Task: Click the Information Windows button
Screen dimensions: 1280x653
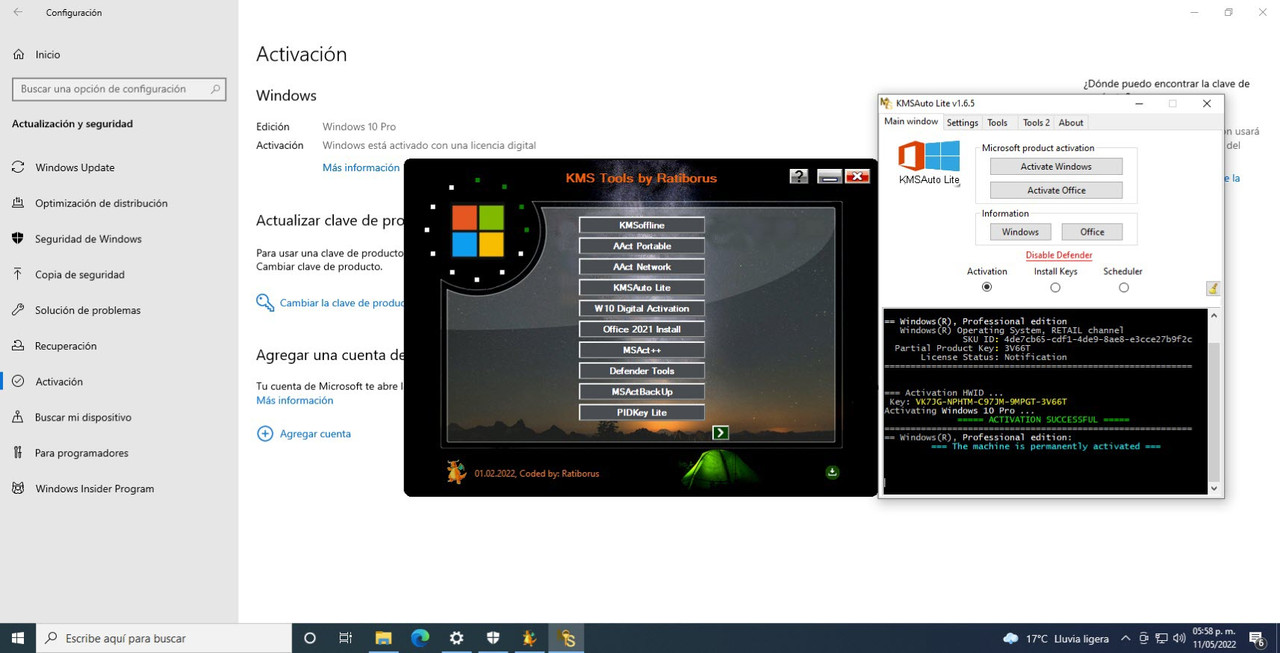Action: [x=1020, y=232]
